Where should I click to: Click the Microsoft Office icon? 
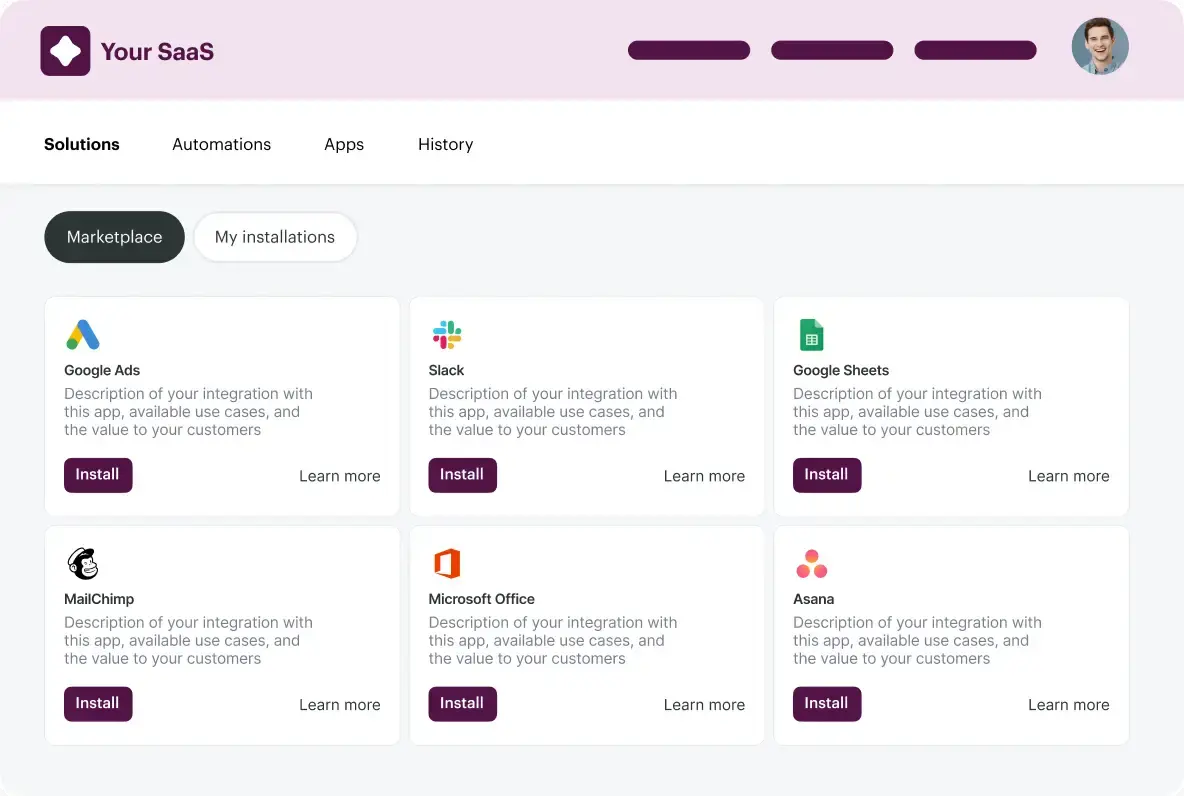point(447,564)
